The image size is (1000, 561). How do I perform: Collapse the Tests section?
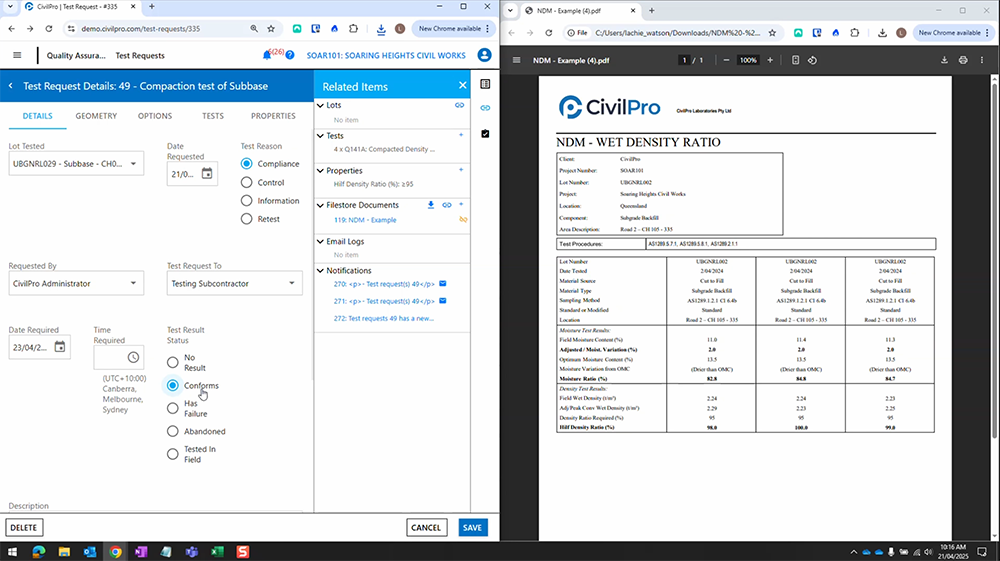click(x=320, y=136)
